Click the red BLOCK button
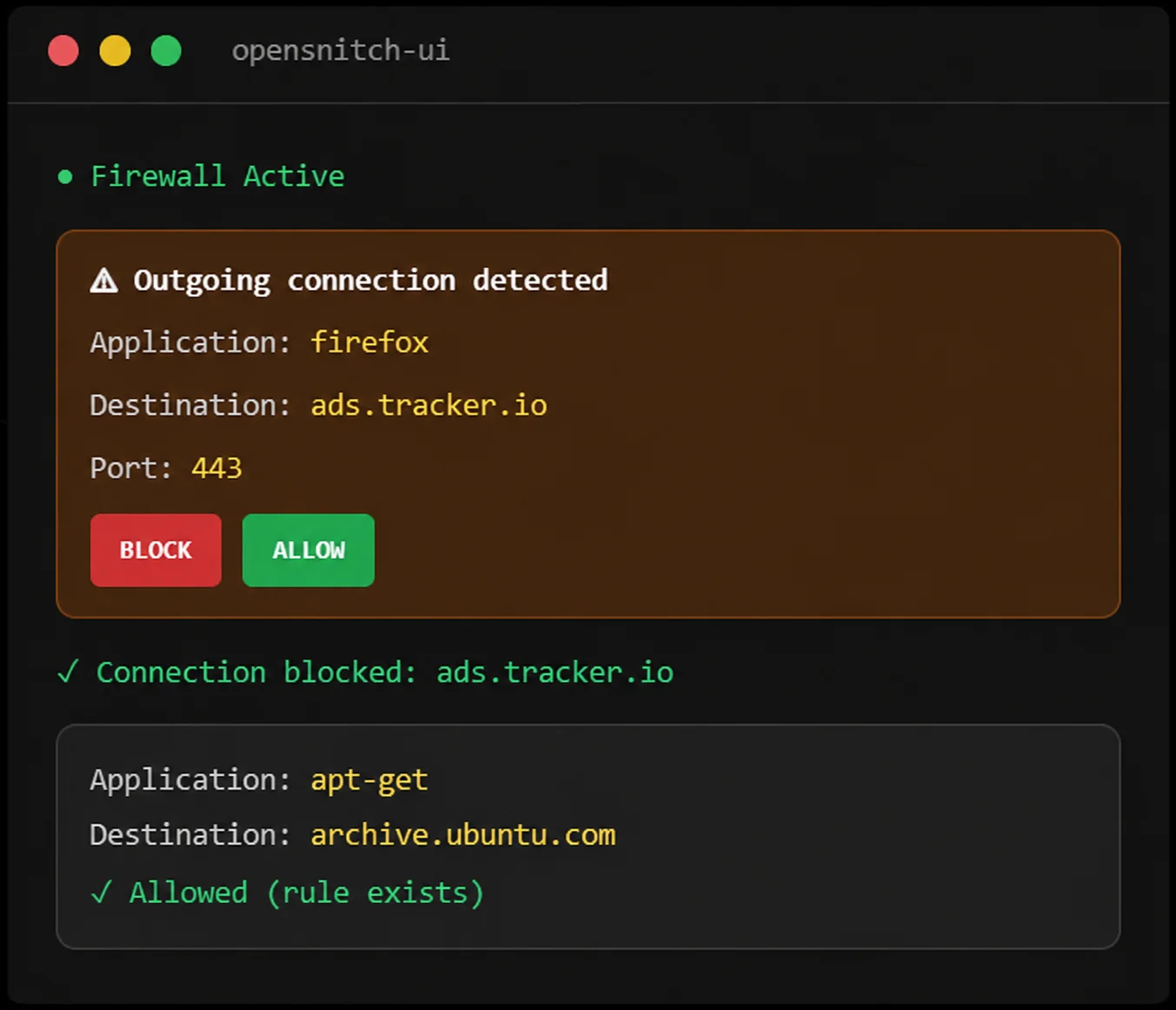Image resolution: width=1176 pixels, height=1010 pixels. [x=156, y=550]
